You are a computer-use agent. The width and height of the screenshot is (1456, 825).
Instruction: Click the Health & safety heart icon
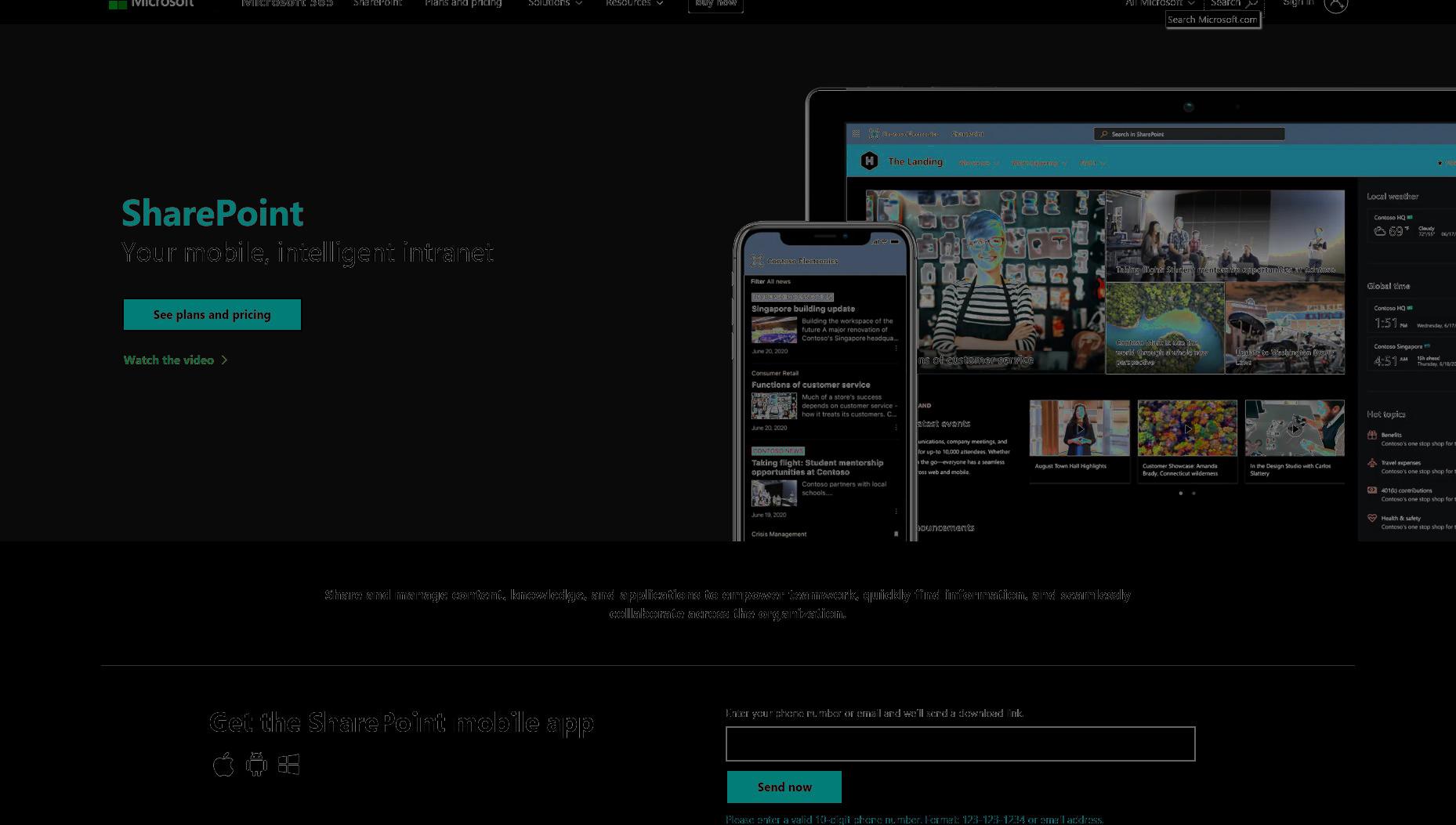1372,518
